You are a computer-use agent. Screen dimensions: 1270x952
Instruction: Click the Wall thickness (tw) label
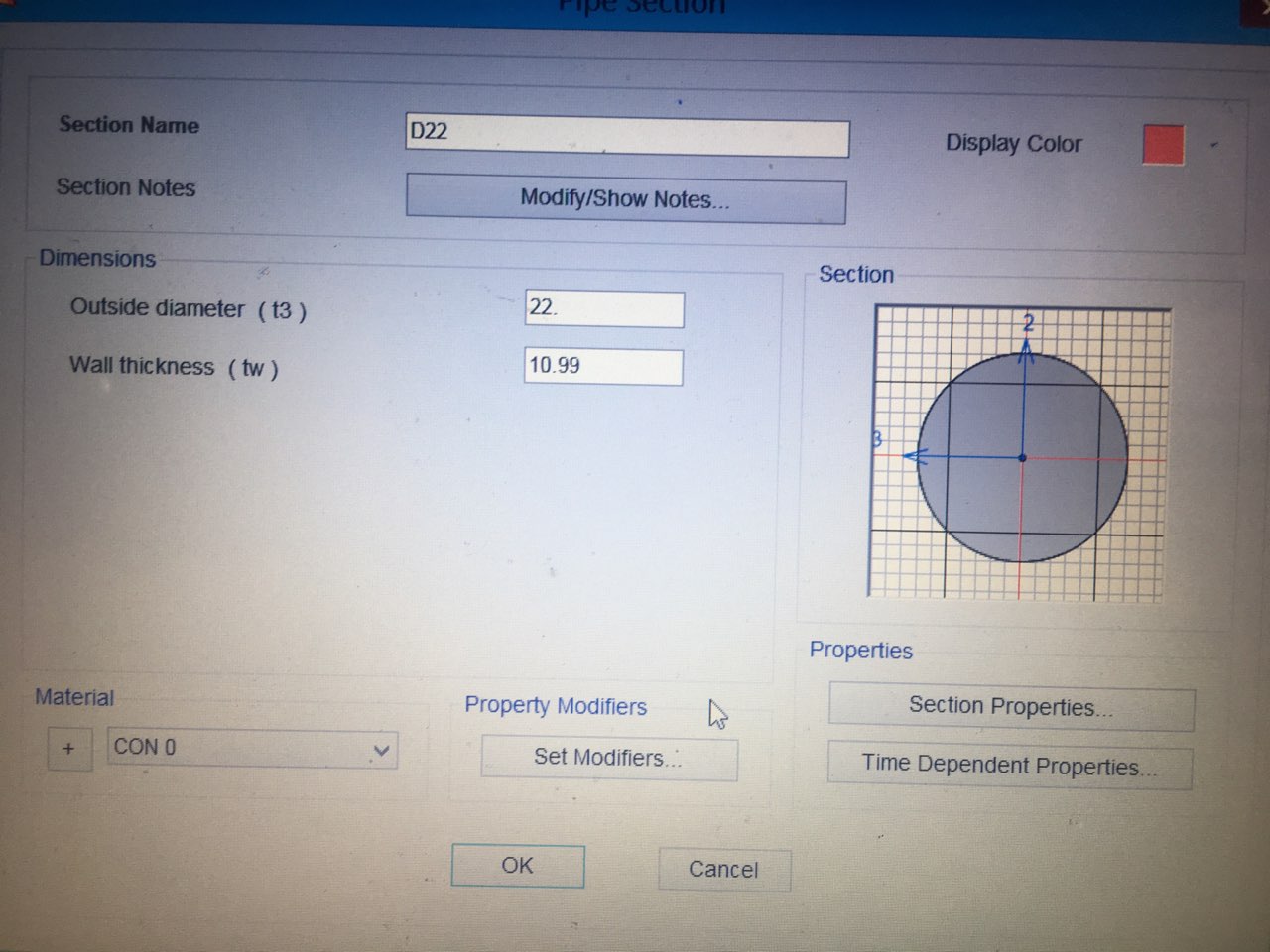[174, 367]
